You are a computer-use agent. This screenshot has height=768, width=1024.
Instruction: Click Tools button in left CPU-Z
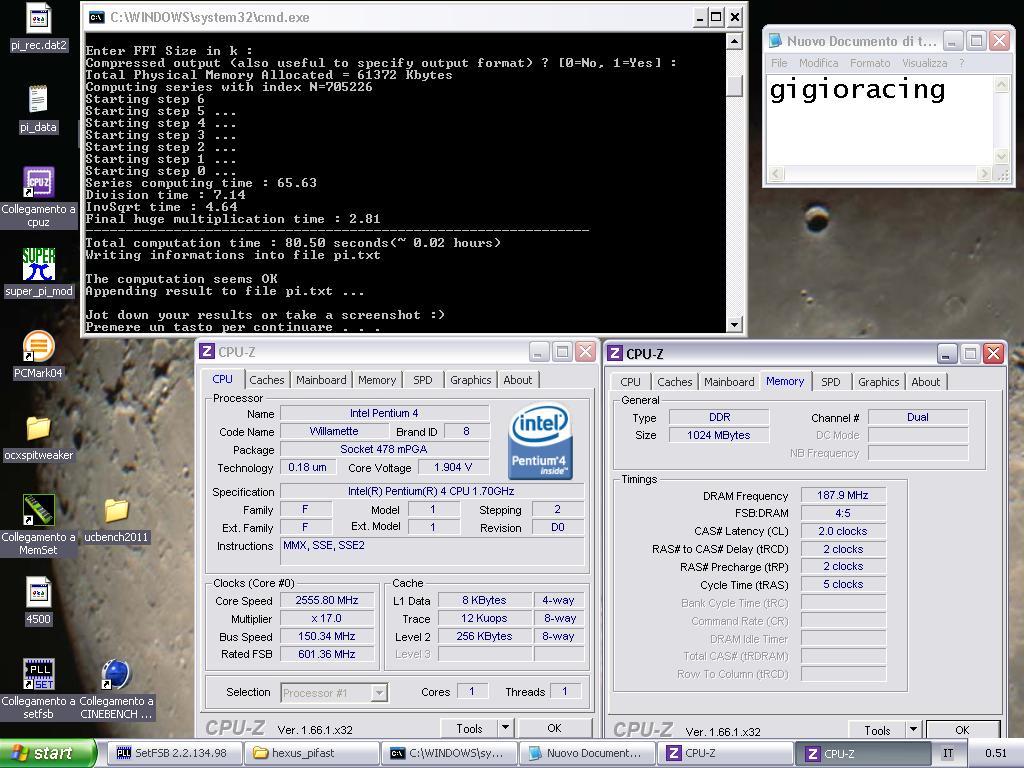[x=469, y=728]
